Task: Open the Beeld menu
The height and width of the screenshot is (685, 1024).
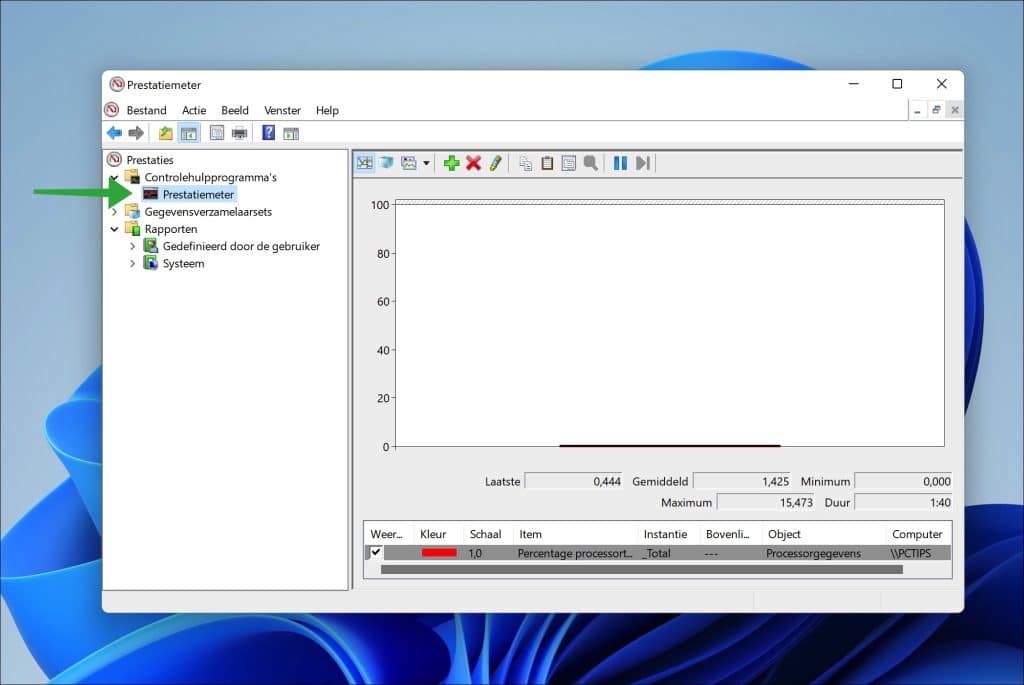Action: coord(234,110)
